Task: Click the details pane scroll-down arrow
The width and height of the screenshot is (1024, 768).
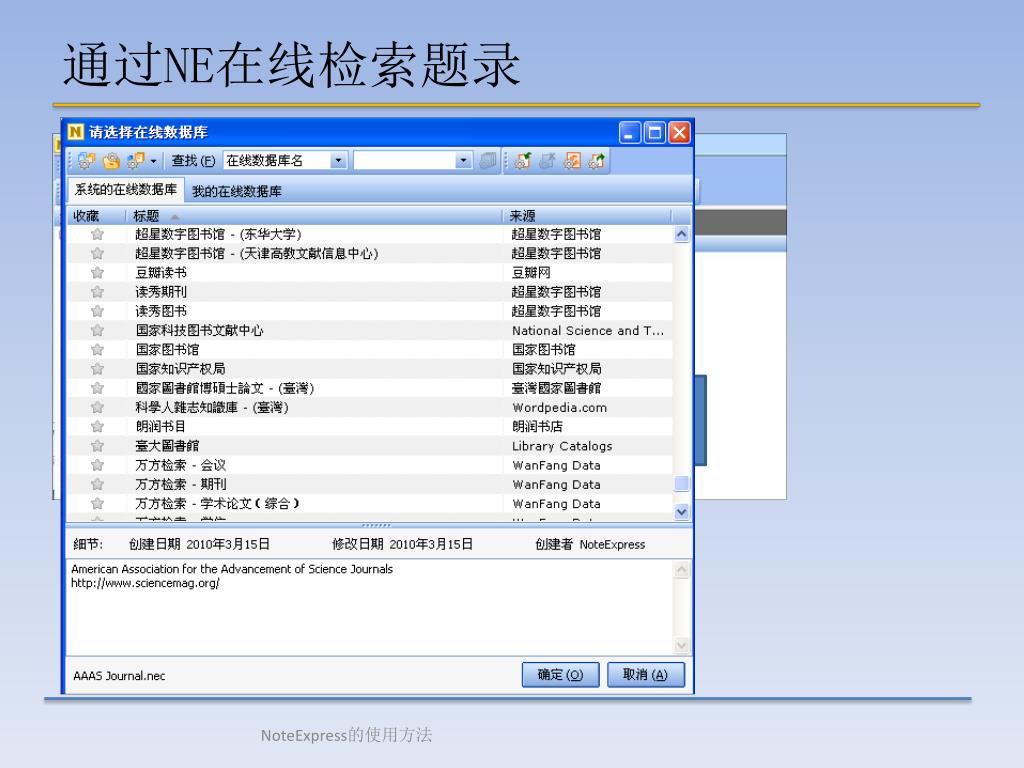Action: click(x=681, y=646)
